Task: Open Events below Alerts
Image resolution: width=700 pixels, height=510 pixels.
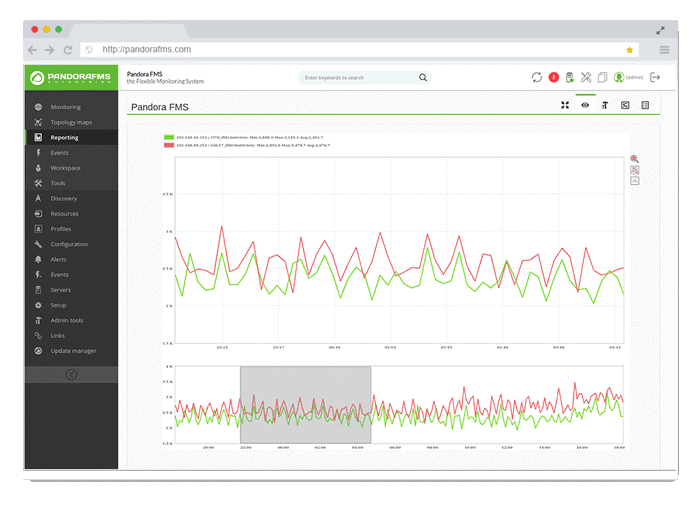Action: tap(59, 275)
